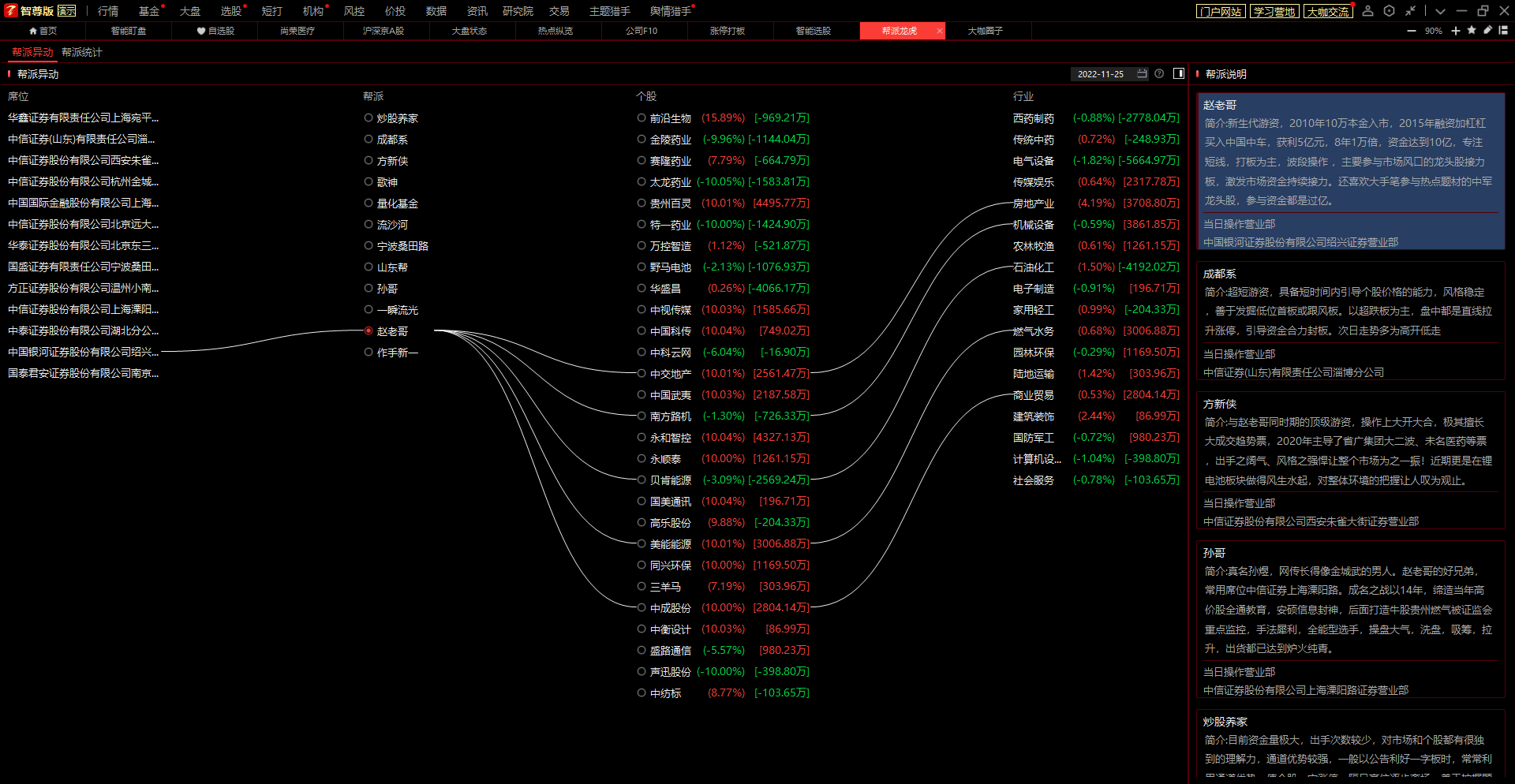Viewport: 1515px width, 784px height.
Task: Select the 成都系 radio button
Action: click(x=368, y=139)
